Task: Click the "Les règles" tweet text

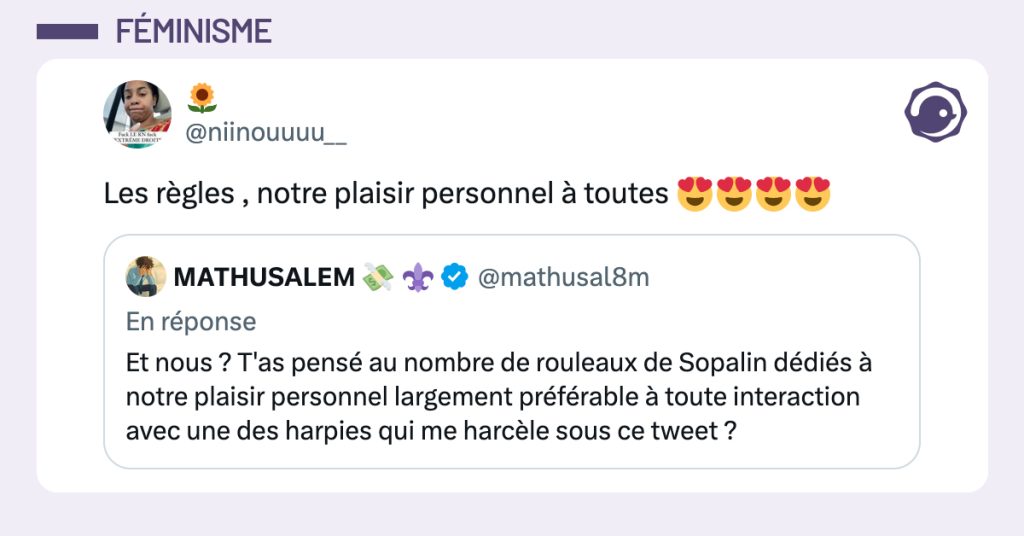Action: (x=385, y=193)
